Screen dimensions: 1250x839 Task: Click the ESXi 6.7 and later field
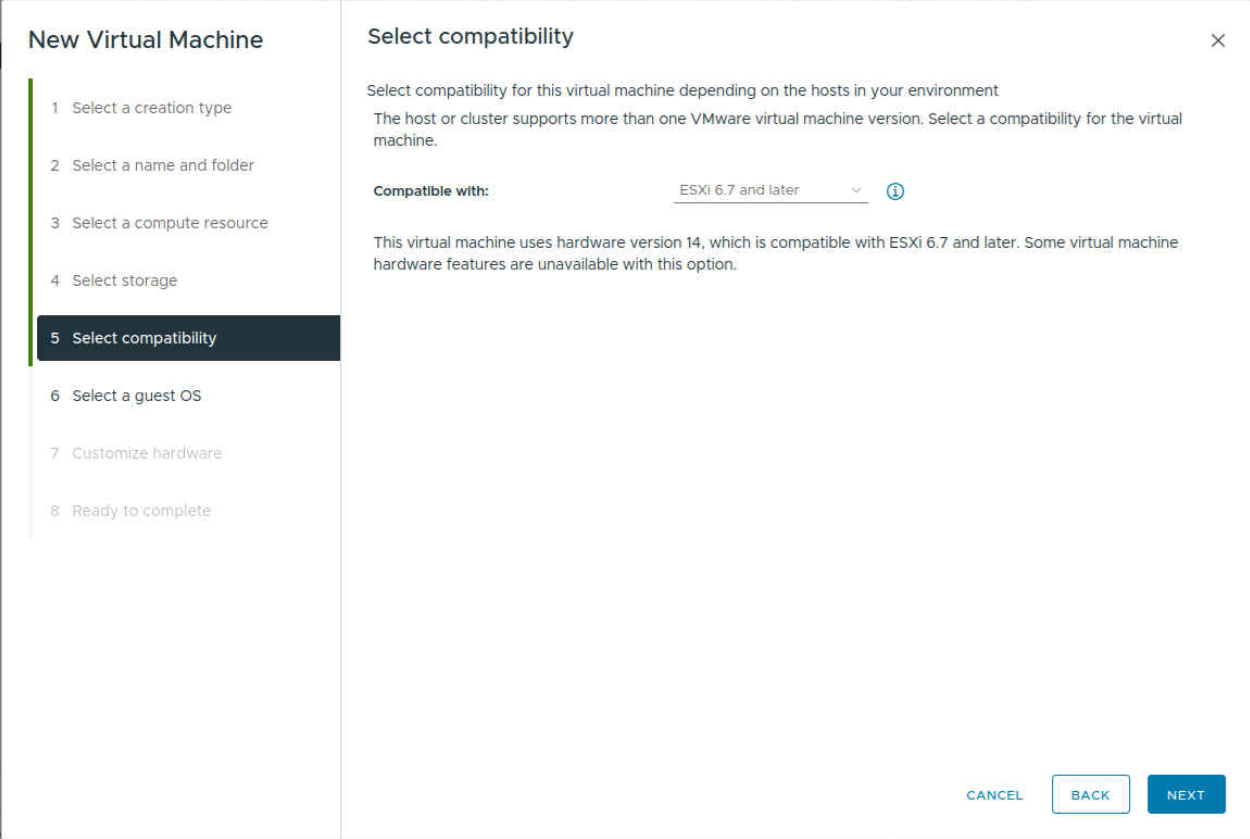(x=760, y=190)
